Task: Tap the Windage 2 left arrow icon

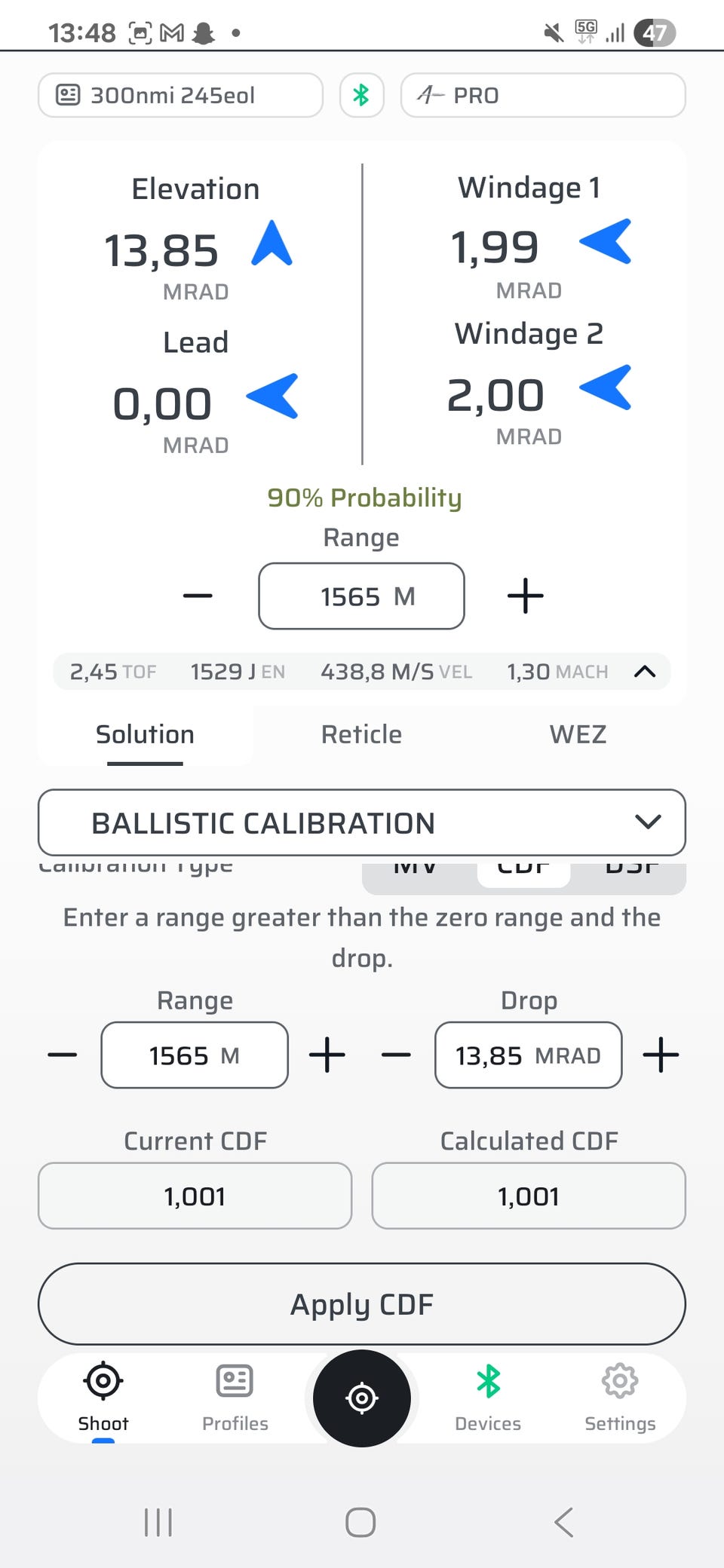Action: [605, 387]
